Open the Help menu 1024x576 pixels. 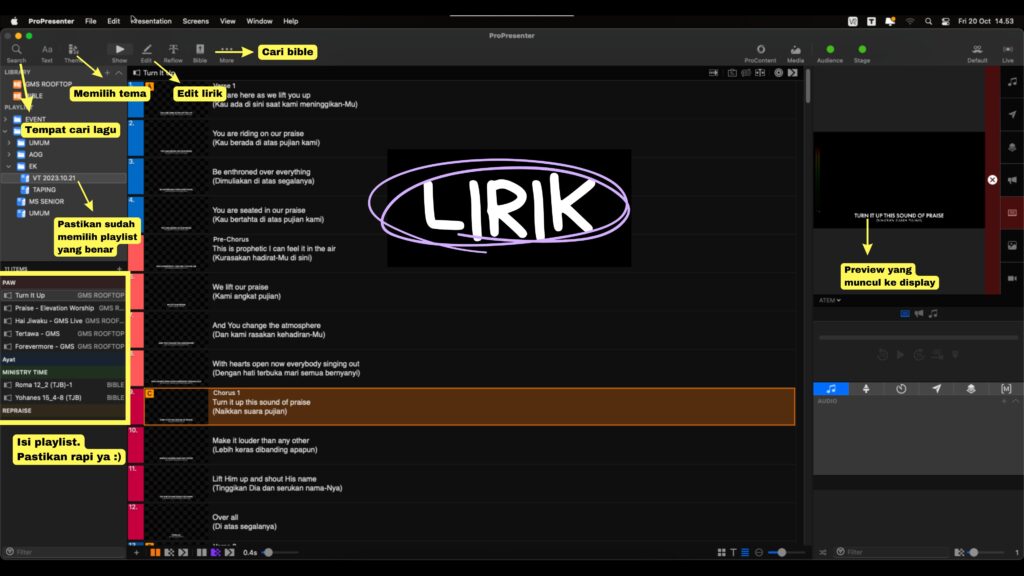tap(291, 21)
